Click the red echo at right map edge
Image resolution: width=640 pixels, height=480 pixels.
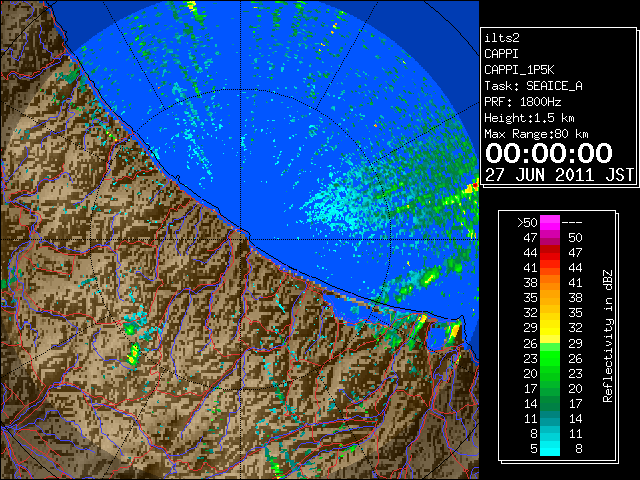point(475,186)
